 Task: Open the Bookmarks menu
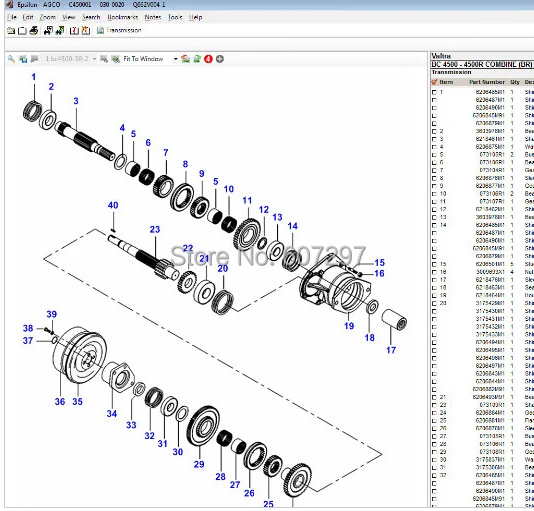click(x=123, y=17)
